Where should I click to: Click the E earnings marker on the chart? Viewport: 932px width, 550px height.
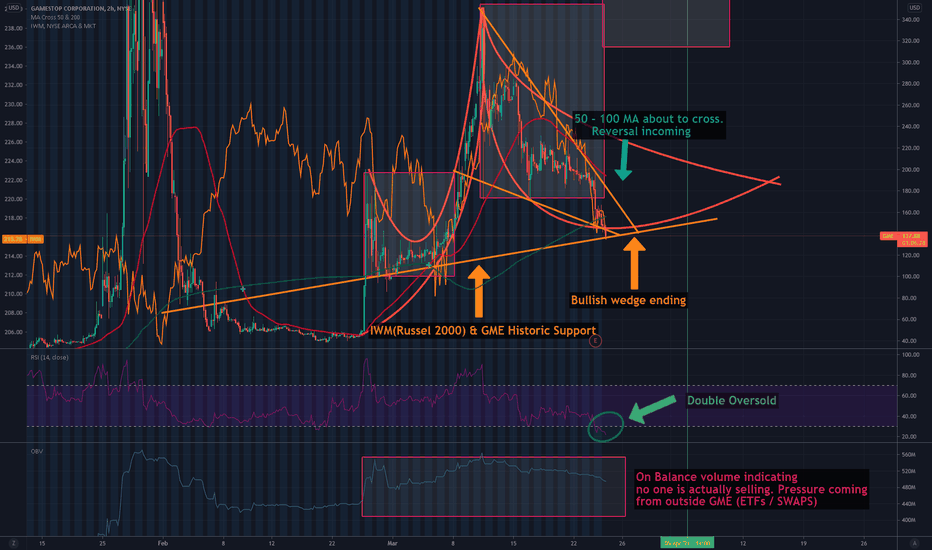(595, 341)
